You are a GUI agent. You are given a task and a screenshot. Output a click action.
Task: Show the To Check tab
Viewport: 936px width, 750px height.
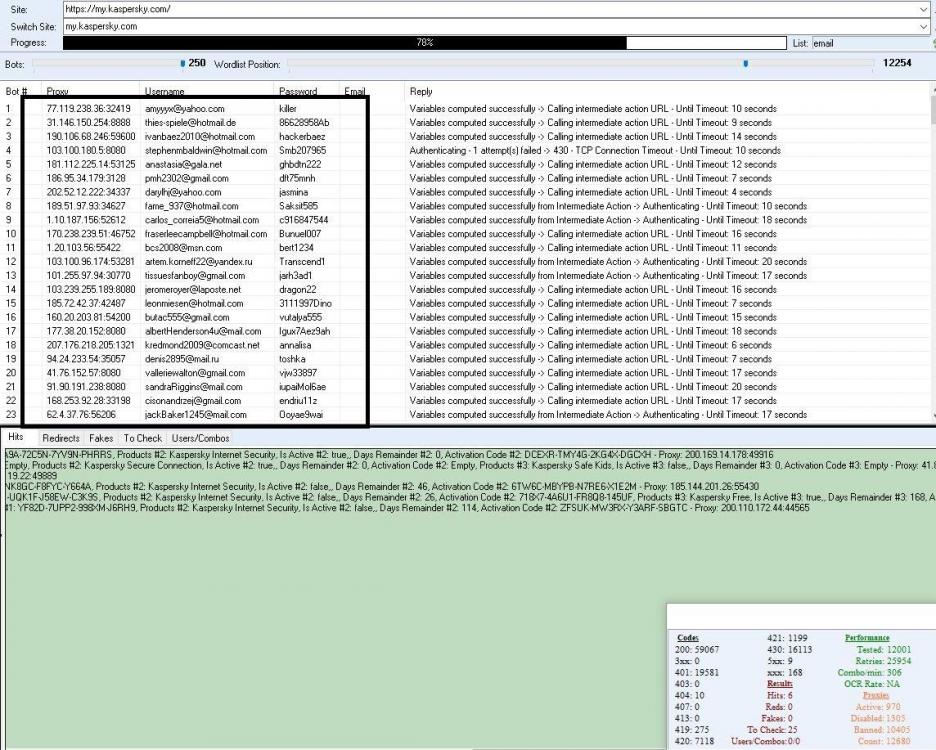tap(142, 438)
